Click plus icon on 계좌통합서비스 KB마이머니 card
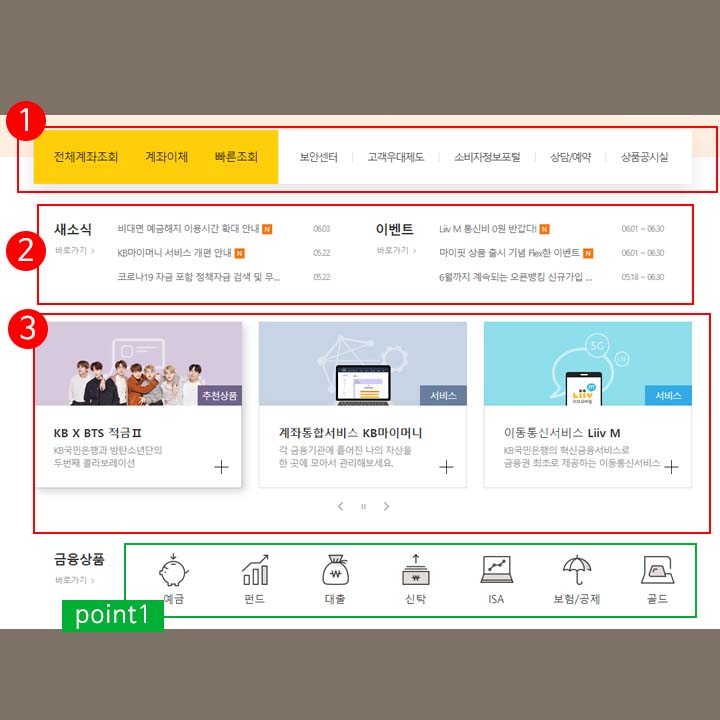The height and width of the screenshot is (720, 720). tap(446, 467)
